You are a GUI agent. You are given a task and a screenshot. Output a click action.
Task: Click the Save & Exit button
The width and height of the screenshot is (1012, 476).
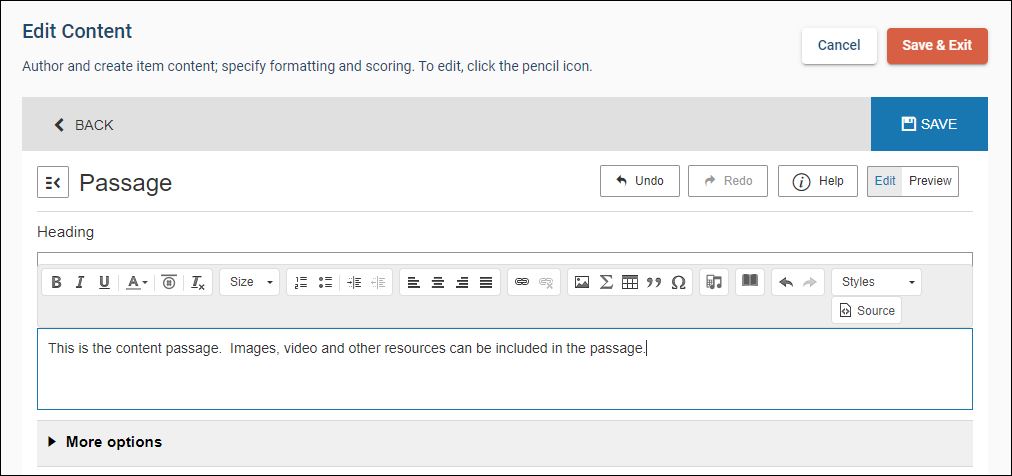click(937, 45)
